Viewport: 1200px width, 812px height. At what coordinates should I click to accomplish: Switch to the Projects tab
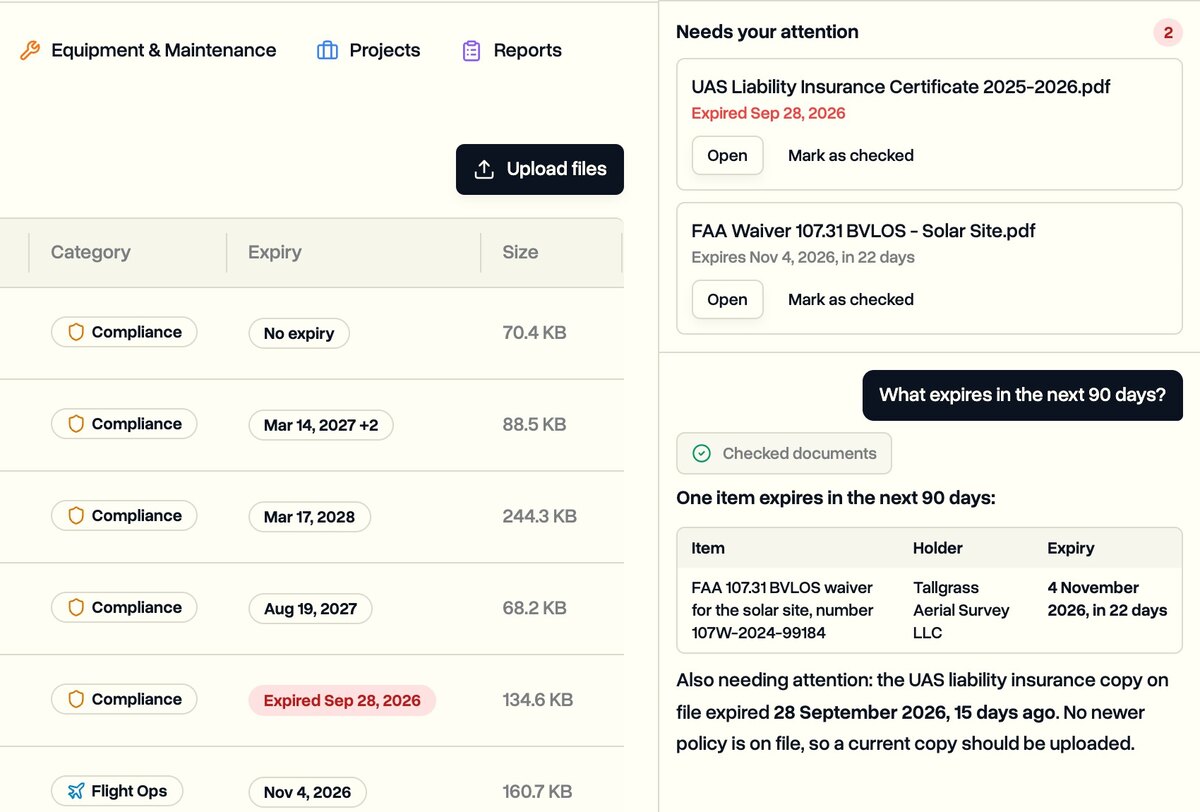(x=368, y=50)
